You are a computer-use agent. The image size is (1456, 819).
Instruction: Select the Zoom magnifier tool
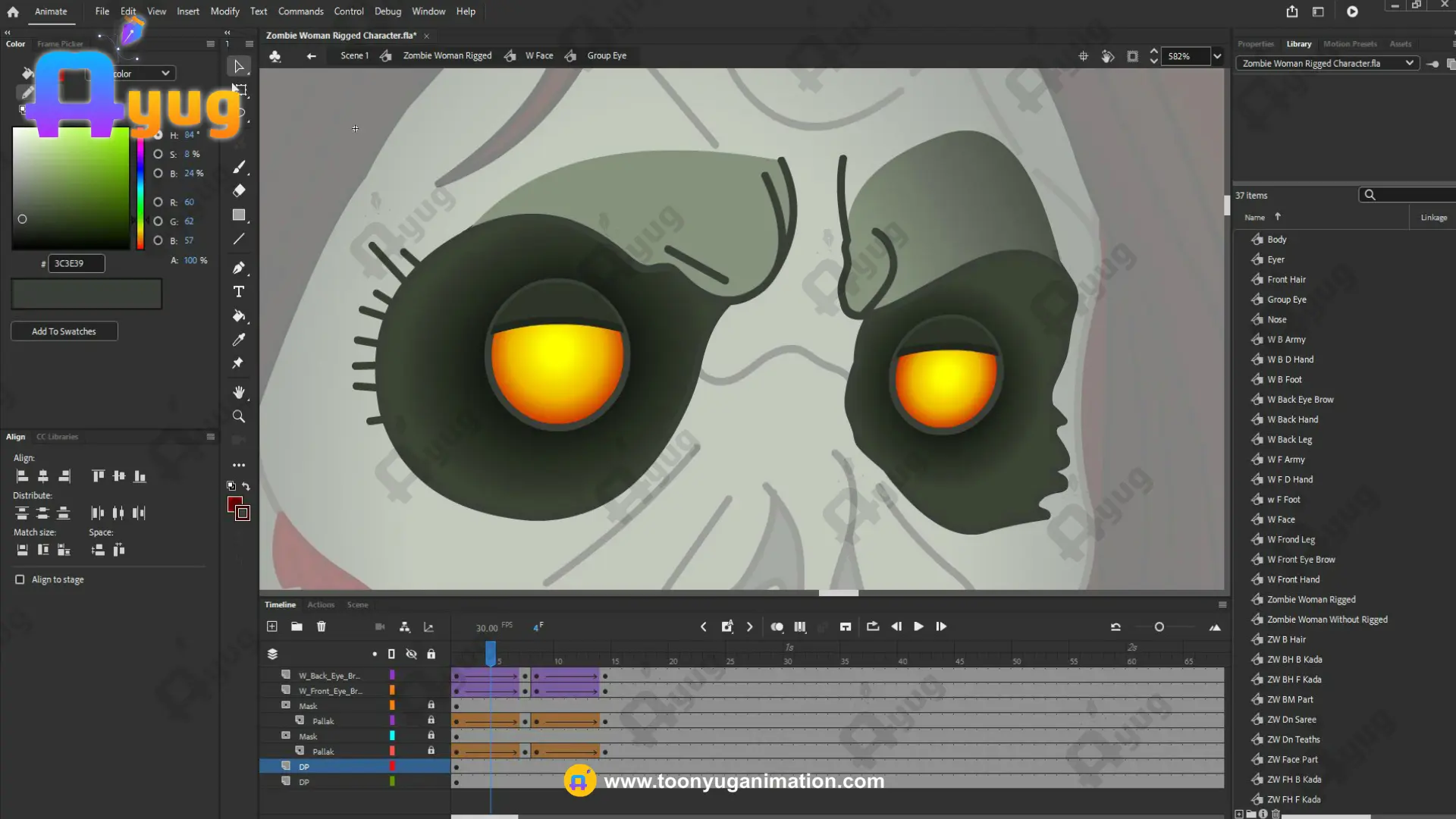coord(238,416)
